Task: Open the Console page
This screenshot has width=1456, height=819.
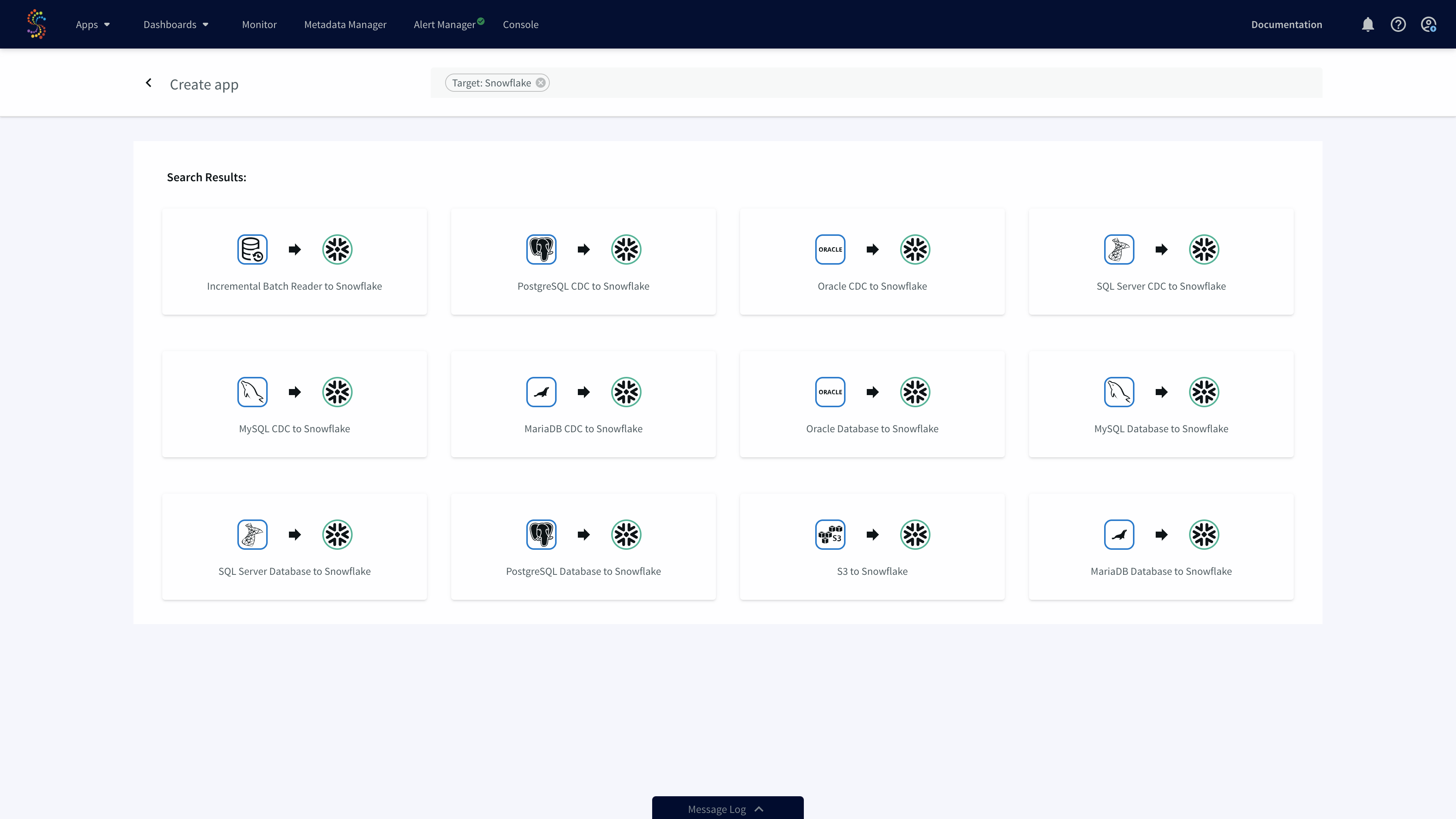Action: [521, 24]
